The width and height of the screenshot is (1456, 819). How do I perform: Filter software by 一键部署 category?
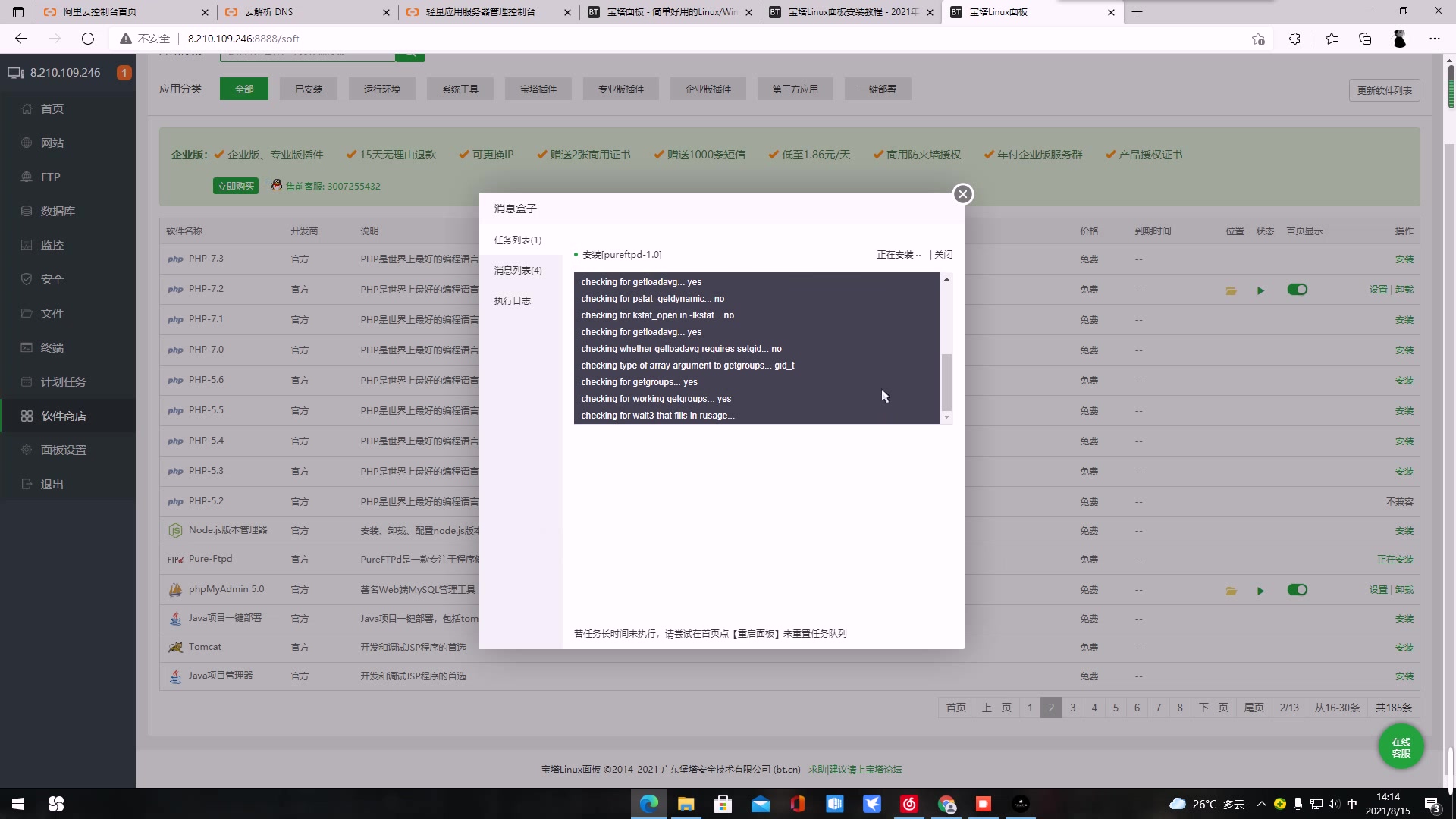[877, 89]
